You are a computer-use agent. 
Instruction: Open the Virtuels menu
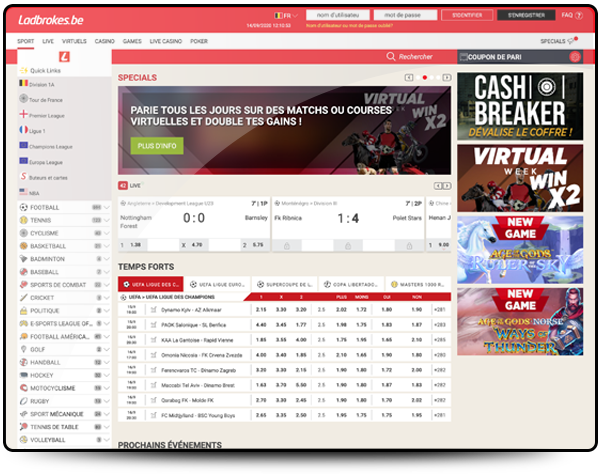pos(74,41)
